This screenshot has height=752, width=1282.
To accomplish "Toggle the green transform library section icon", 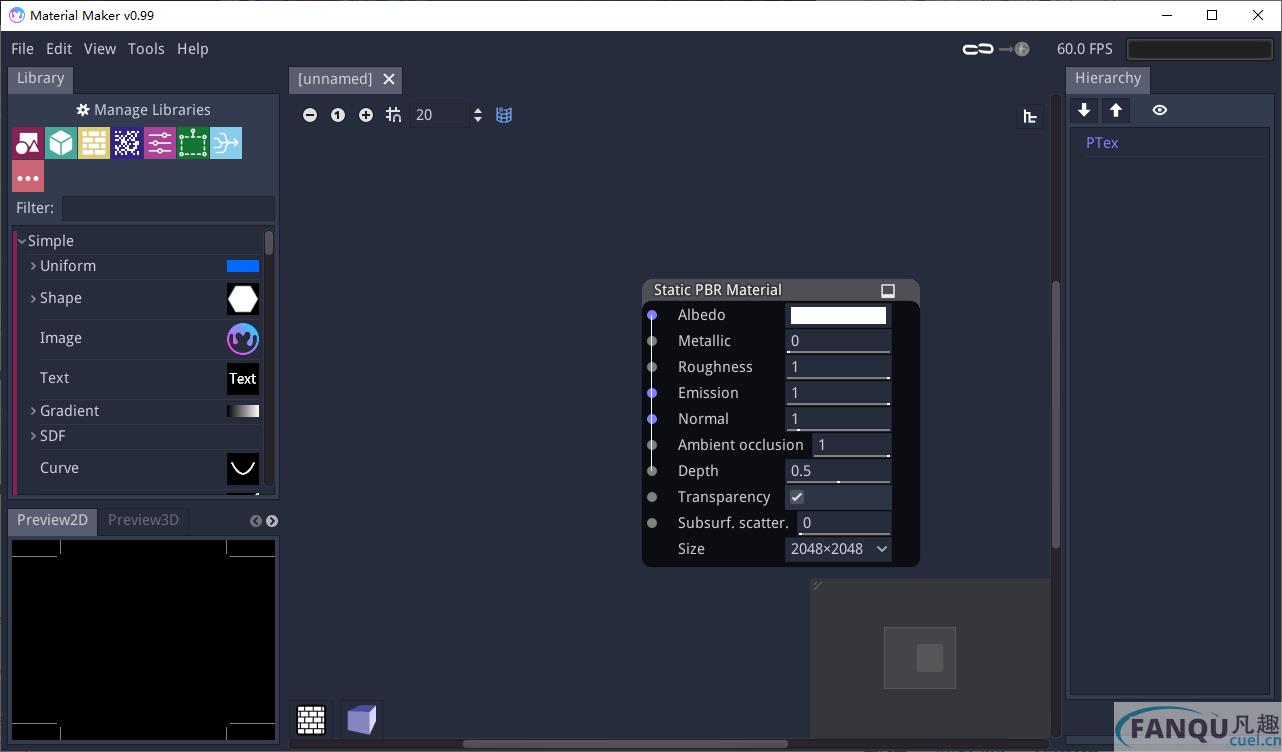I will coord(193,143).
